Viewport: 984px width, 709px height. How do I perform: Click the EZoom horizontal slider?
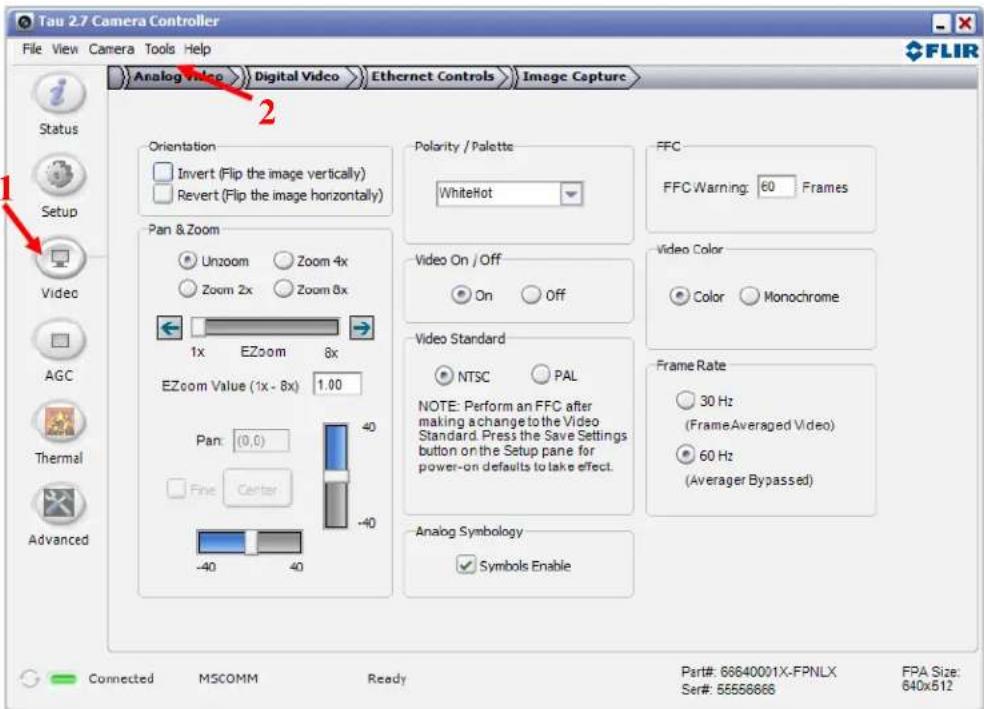265,327
